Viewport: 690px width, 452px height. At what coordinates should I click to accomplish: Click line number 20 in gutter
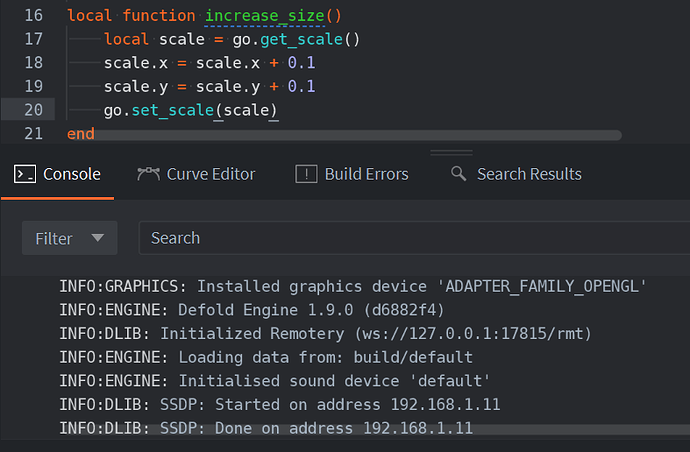click(x=31, y=110)
